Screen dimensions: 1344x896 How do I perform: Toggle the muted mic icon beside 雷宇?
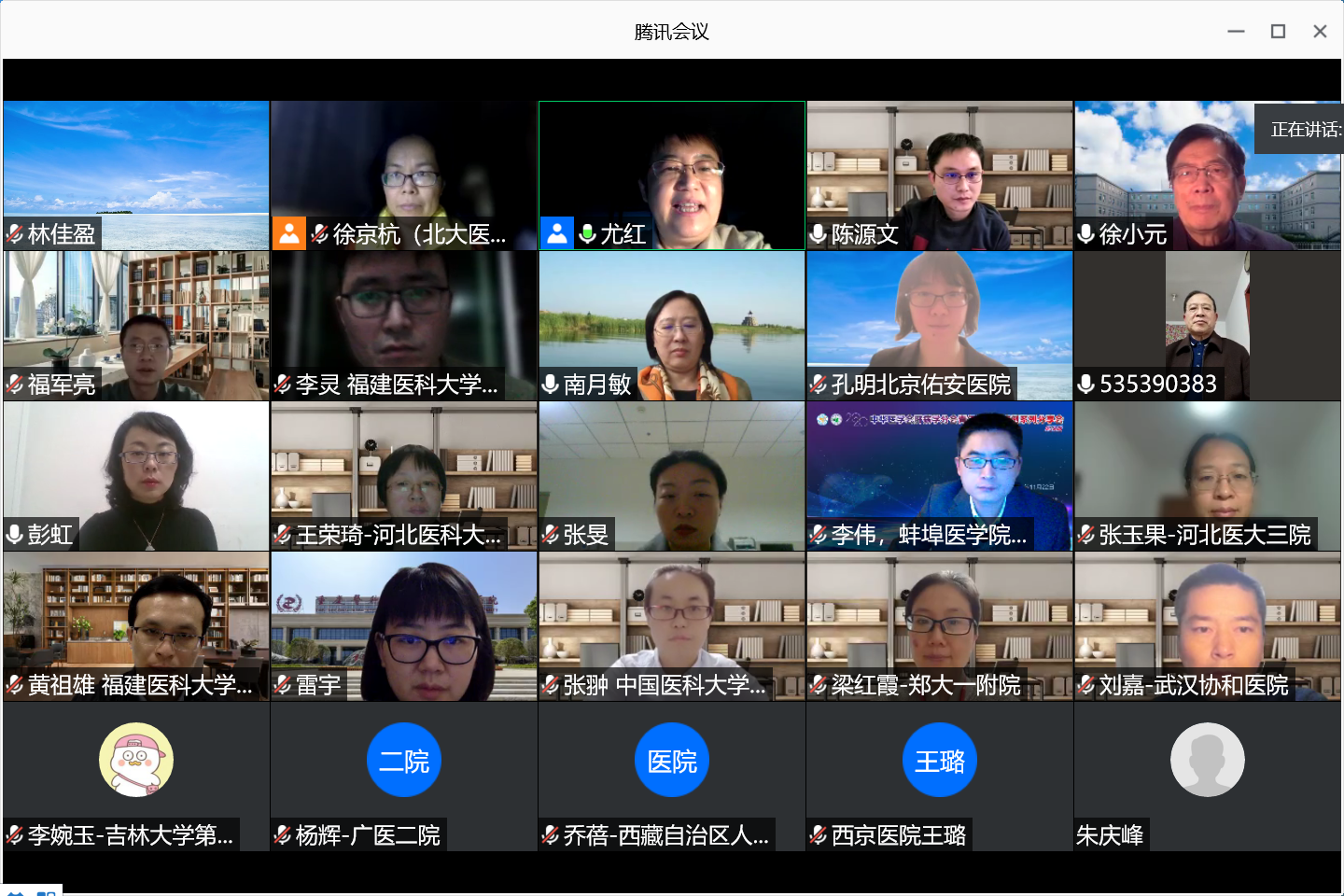pos(283,685)
